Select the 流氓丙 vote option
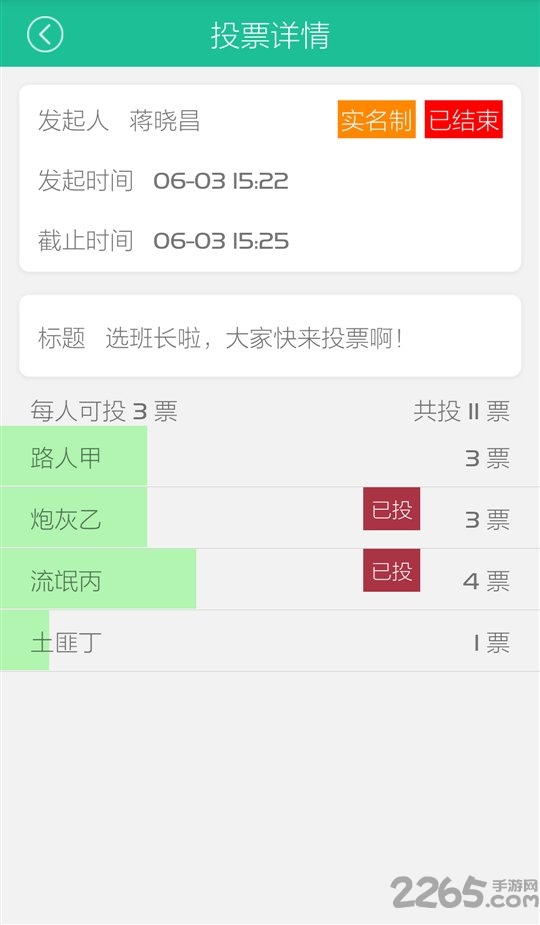 pos(270,579)
